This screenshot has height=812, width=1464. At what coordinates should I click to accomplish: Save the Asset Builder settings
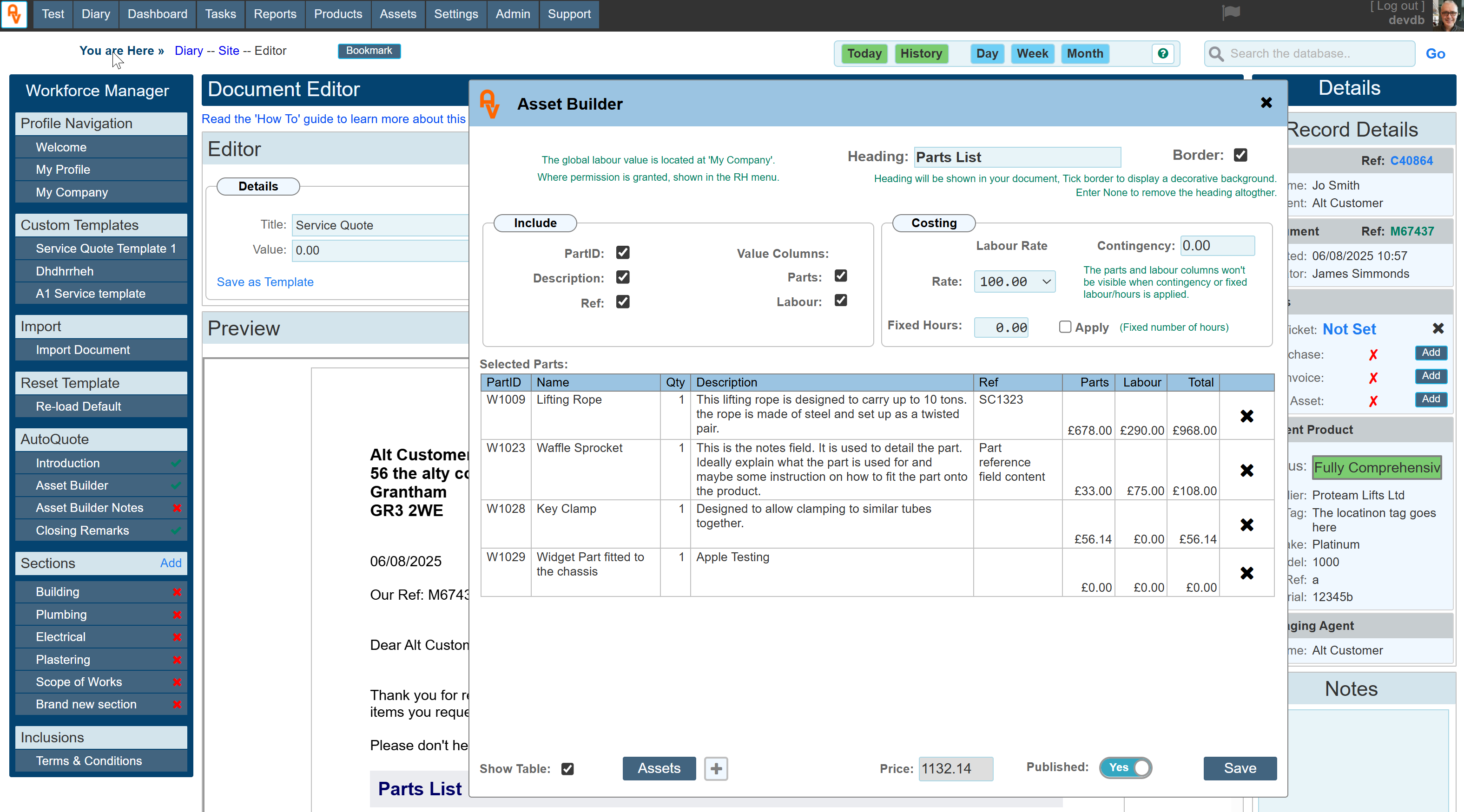tap(1240, 768)
